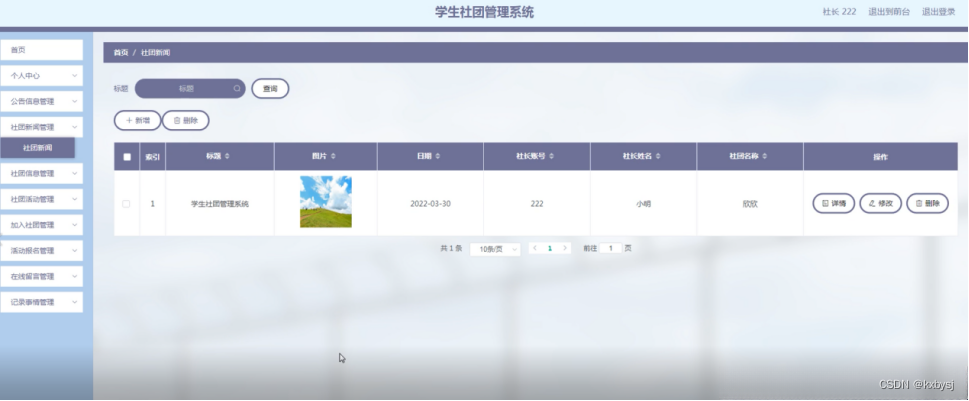
Task: Sort the 日期 column using its sort arrows
Action: click(438, 156)
